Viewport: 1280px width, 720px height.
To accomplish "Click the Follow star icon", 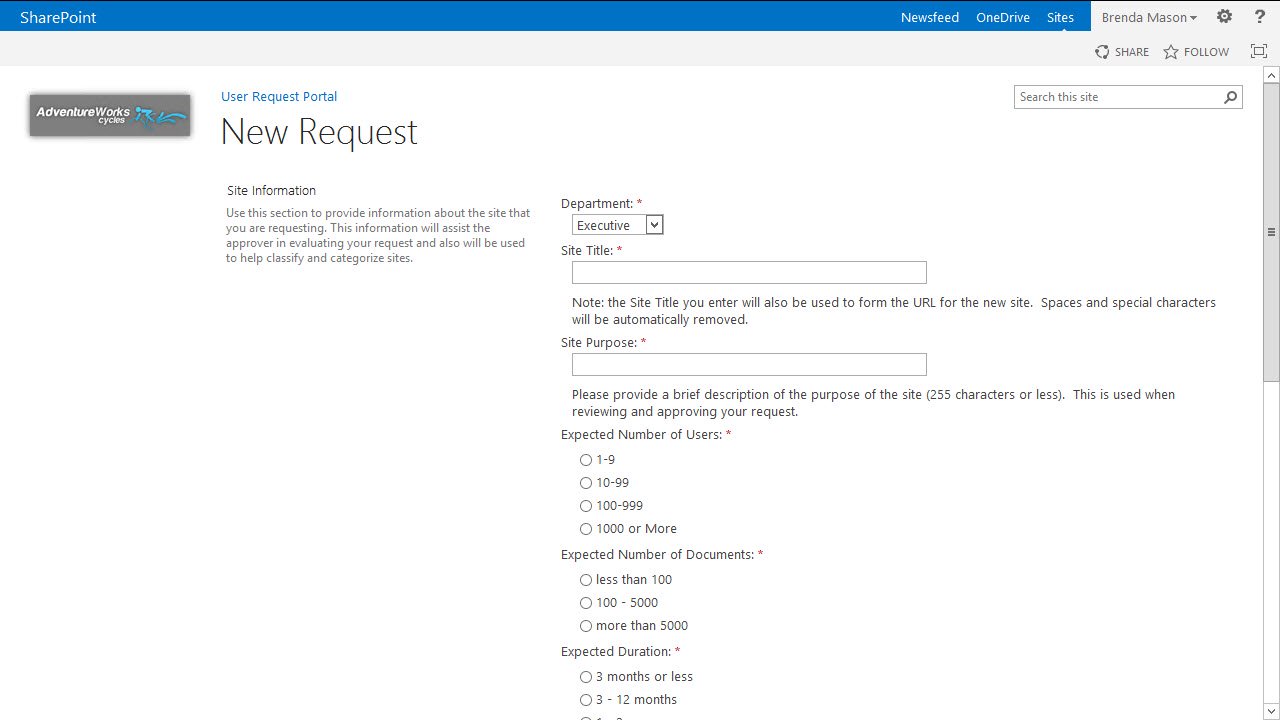I will point(1171,52).
